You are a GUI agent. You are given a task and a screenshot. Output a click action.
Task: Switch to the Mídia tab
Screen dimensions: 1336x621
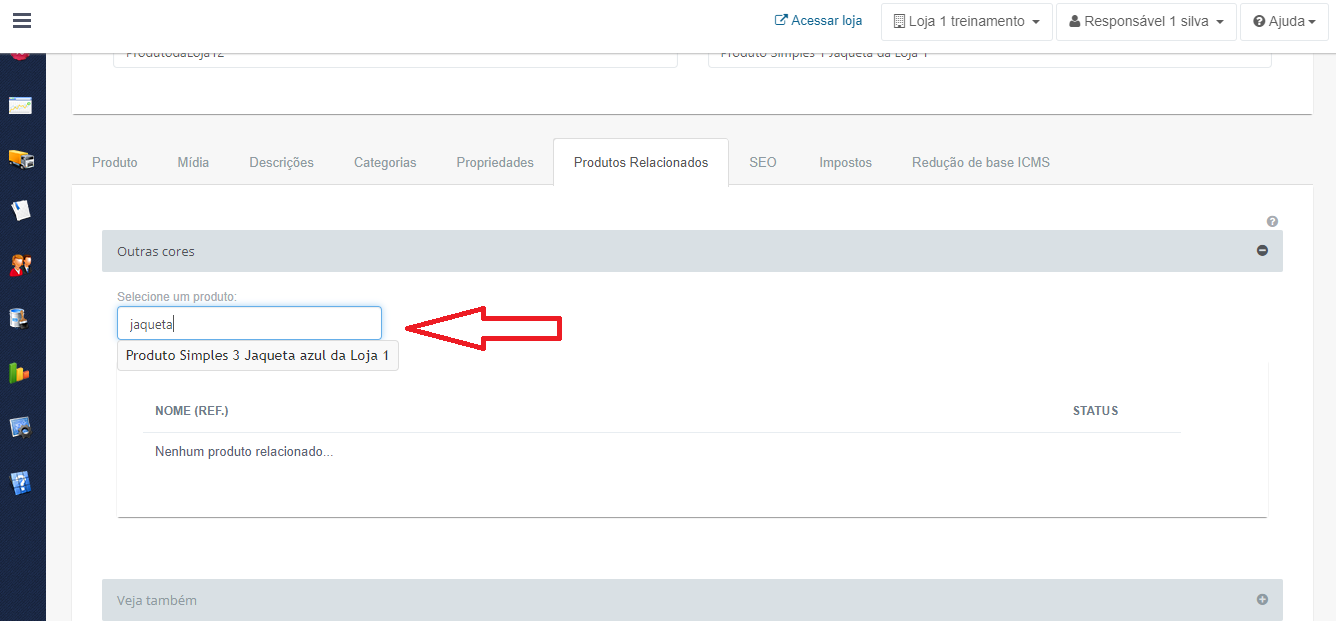pyautogui.click(x=193, y=162)
